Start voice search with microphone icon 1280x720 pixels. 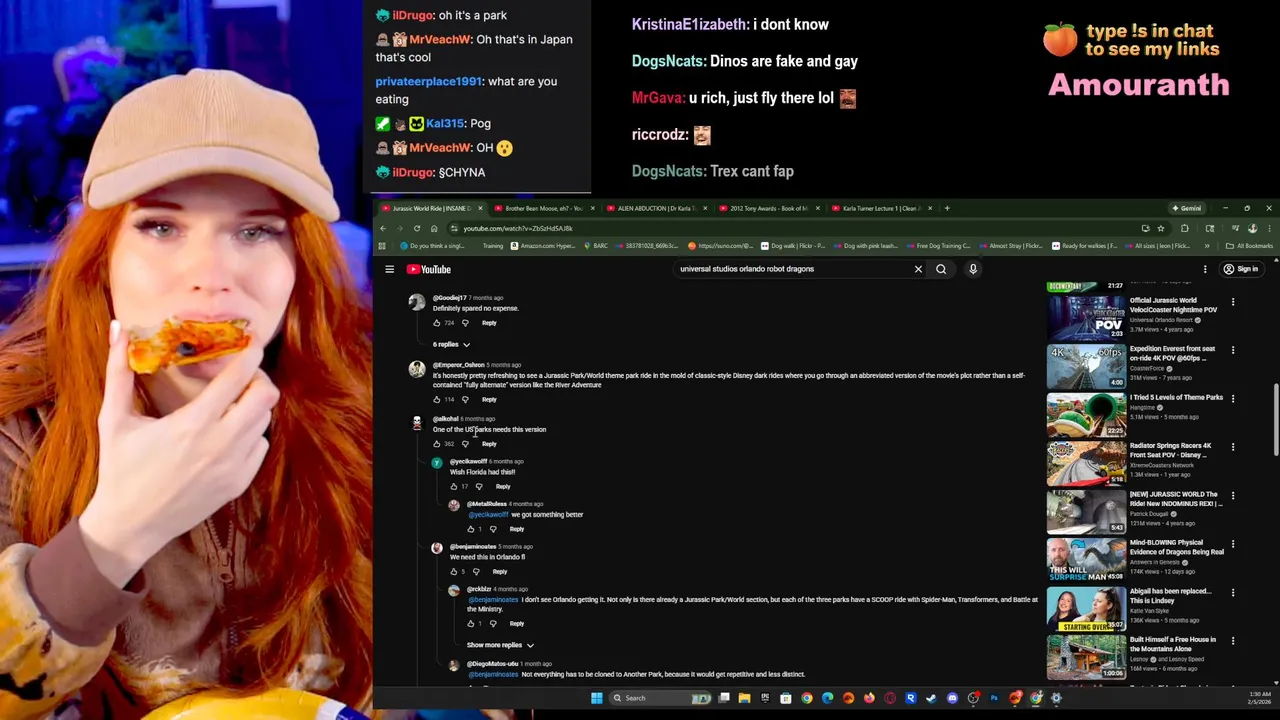(973, 269)
